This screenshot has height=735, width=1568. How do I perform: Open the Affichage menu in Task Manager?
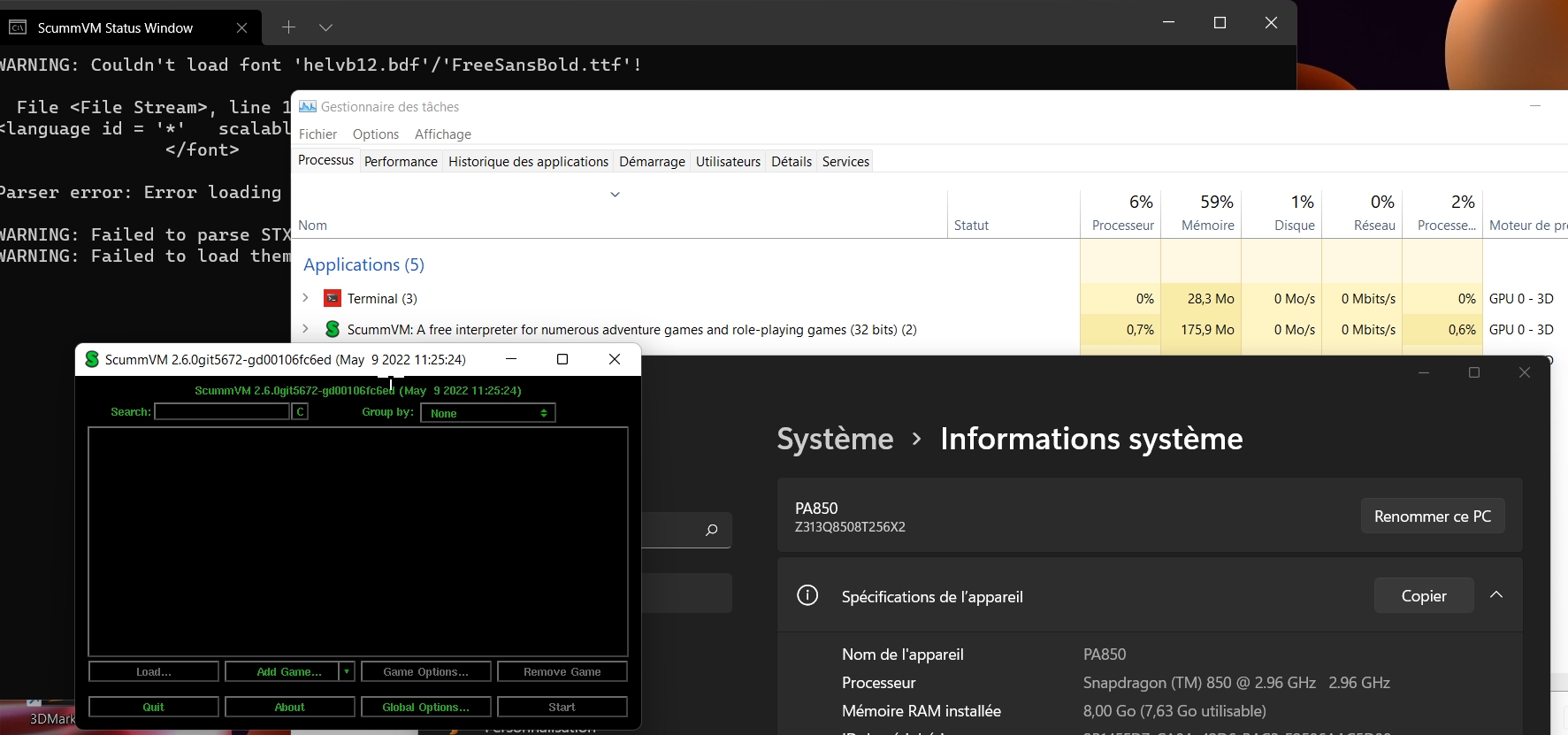click(443, 134)
